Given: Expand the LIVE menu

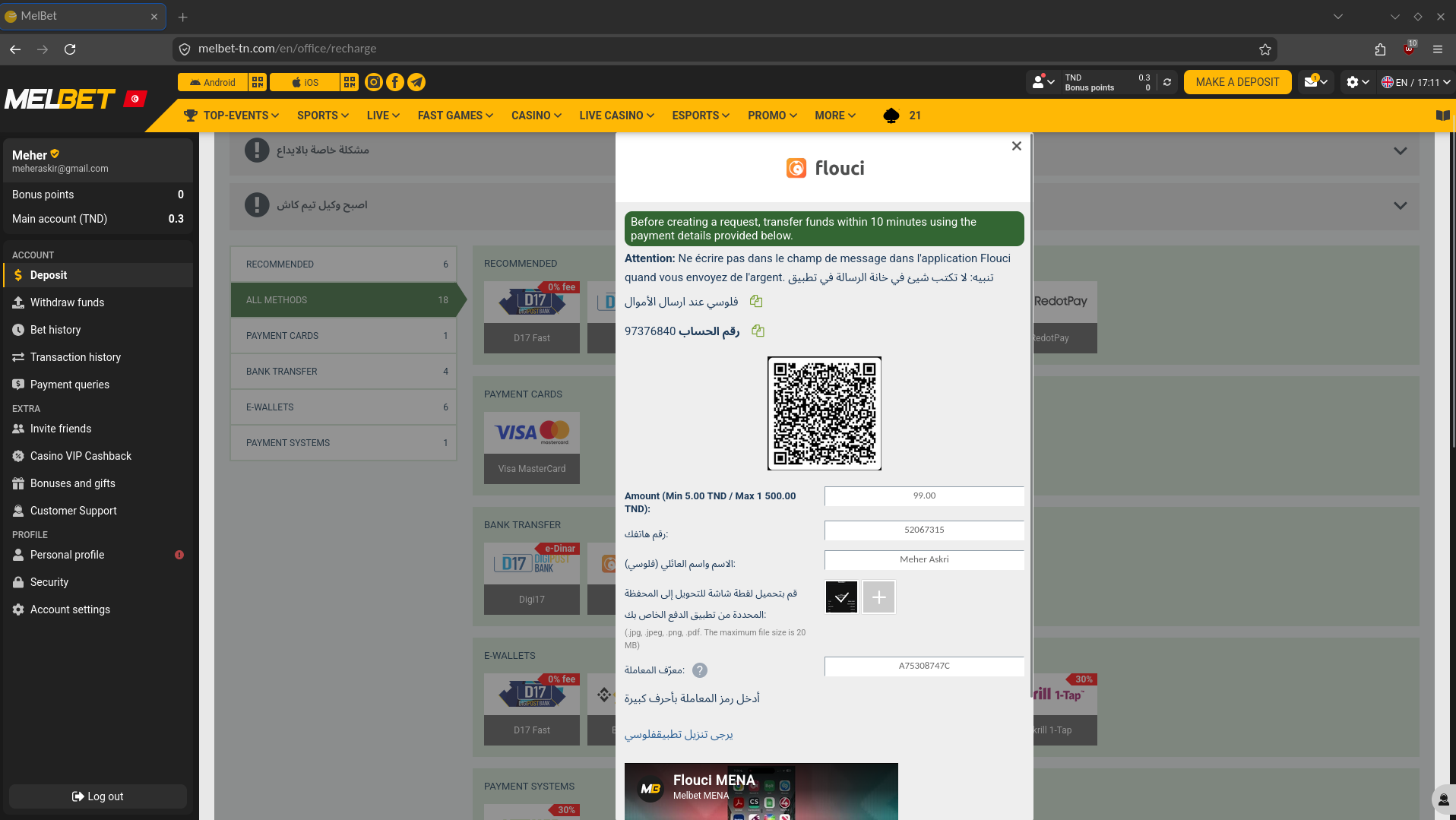Looking at the screenshot, I should [x=383, y=116].
